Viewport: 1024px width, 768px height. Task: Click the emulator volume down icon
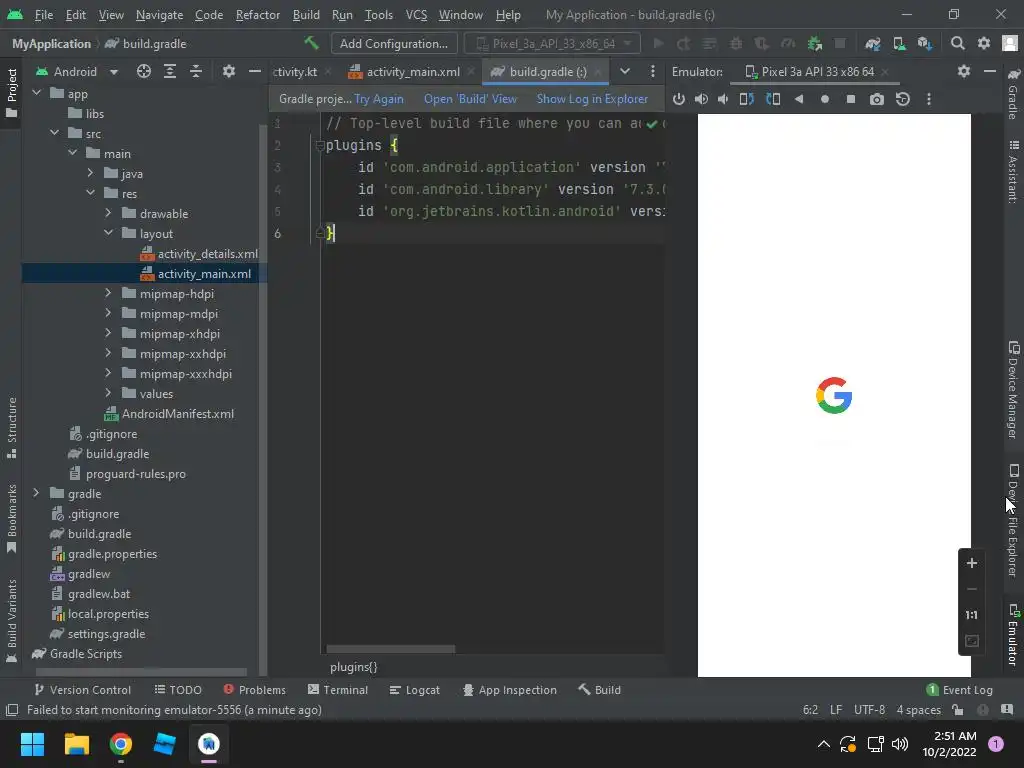pyautogui.click(x=723, y=99)
